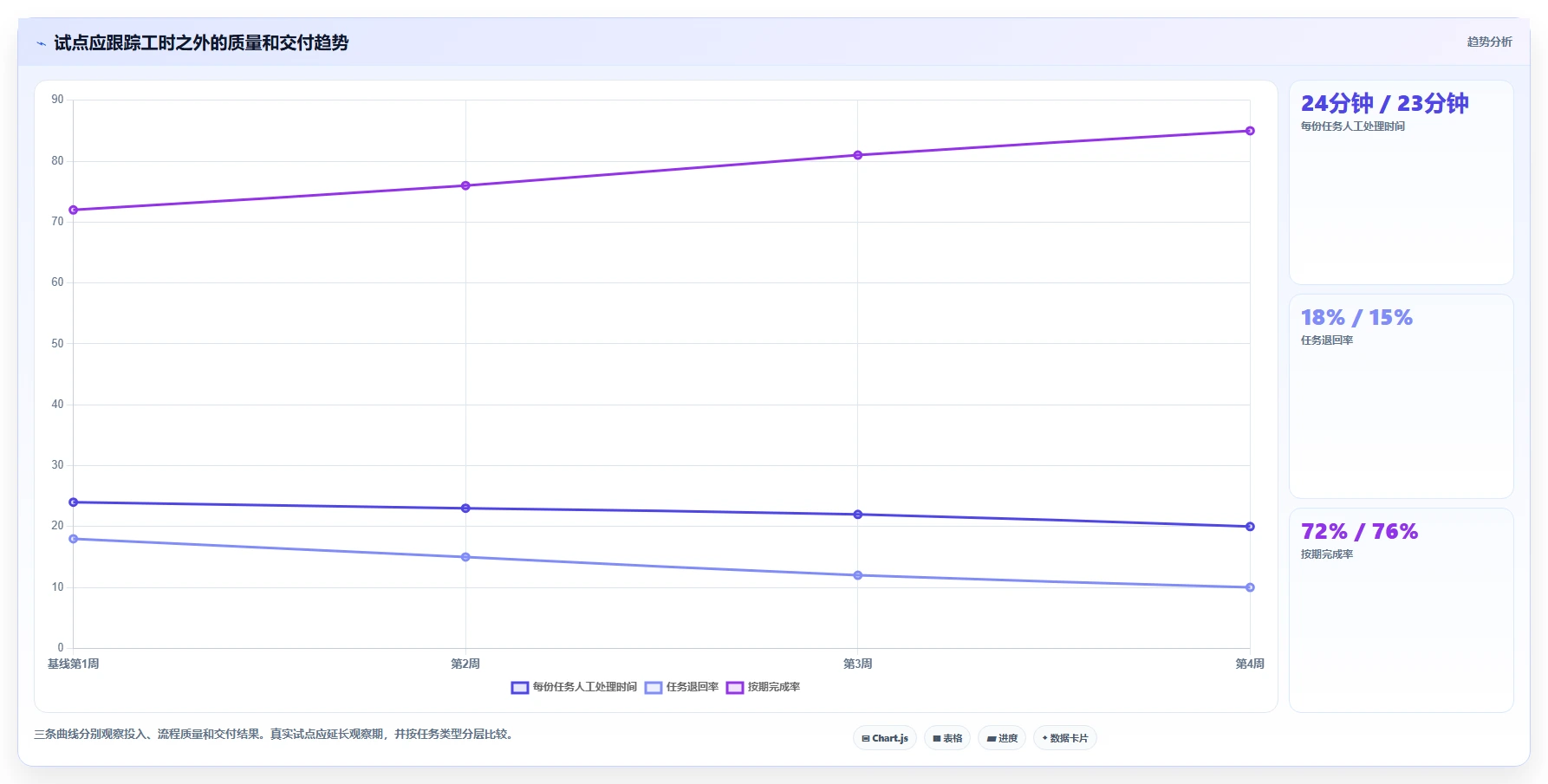The image size is (1548, 784).
Task: Click the 任务退回率 card label
Action: point(1326,340)
